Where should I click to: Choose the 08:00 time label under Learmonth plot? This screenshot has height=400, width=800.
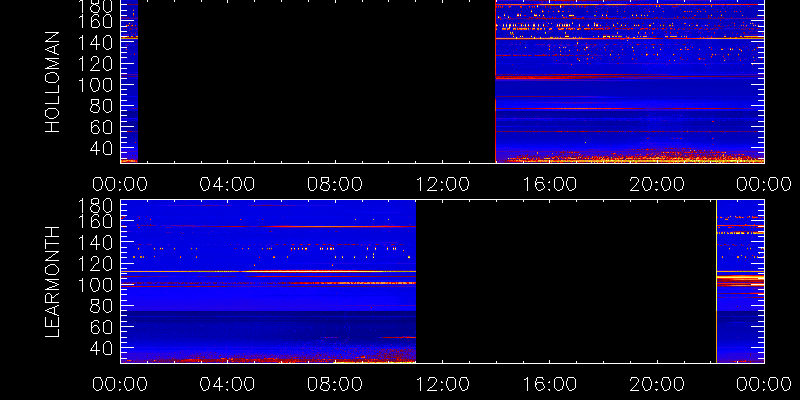pyautogui.click(x=335, y=384)
